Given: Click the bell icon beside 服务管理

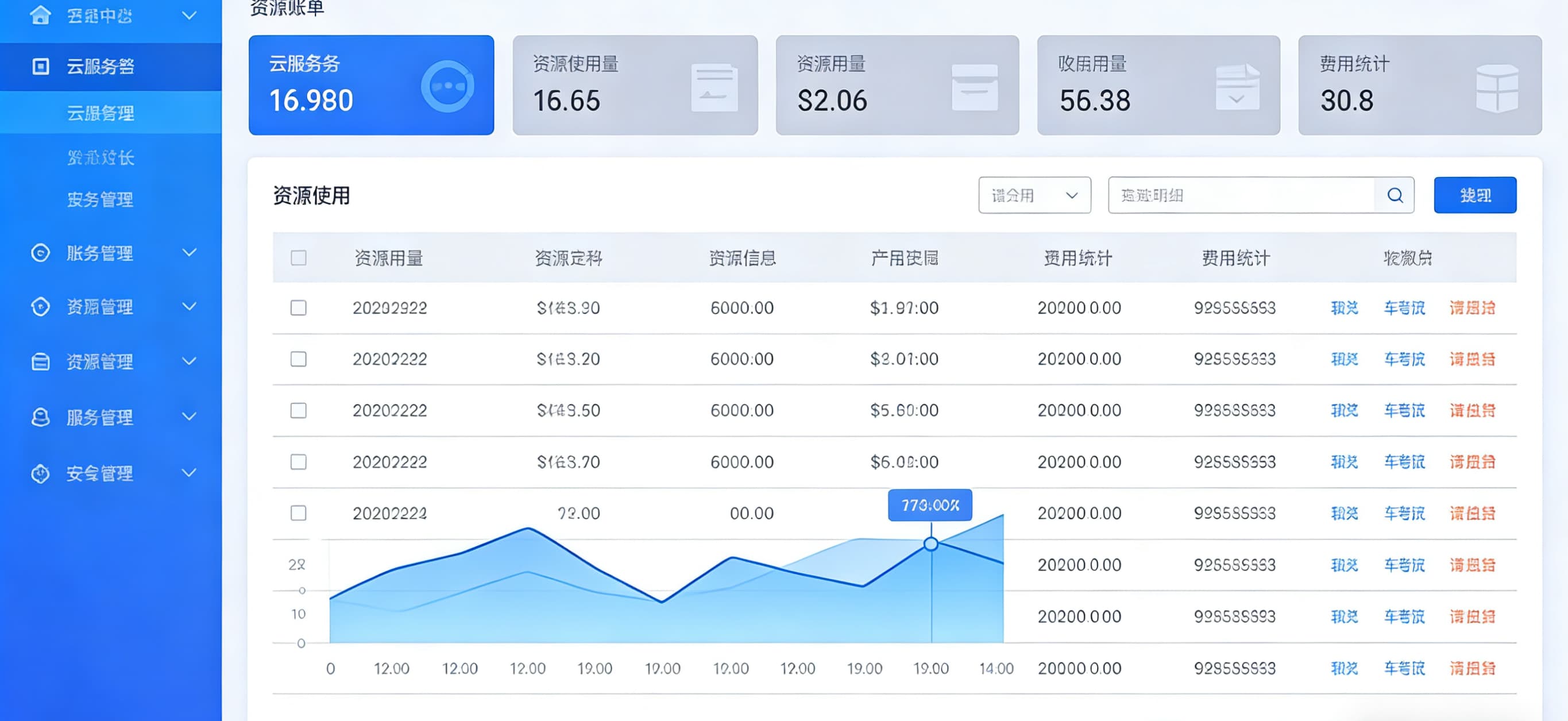Looking at the screenshot, I should [x=41, y=417].
